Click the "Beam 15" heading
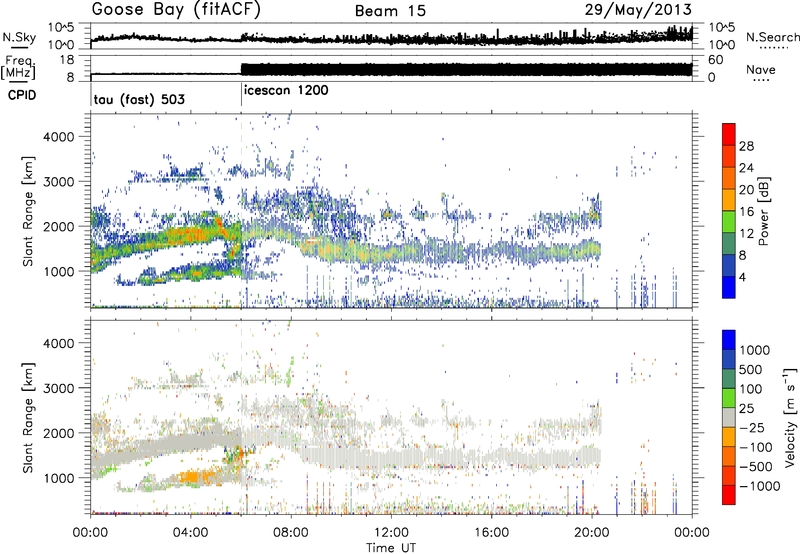This screenshot has height=554, width=800. [390, 11]
